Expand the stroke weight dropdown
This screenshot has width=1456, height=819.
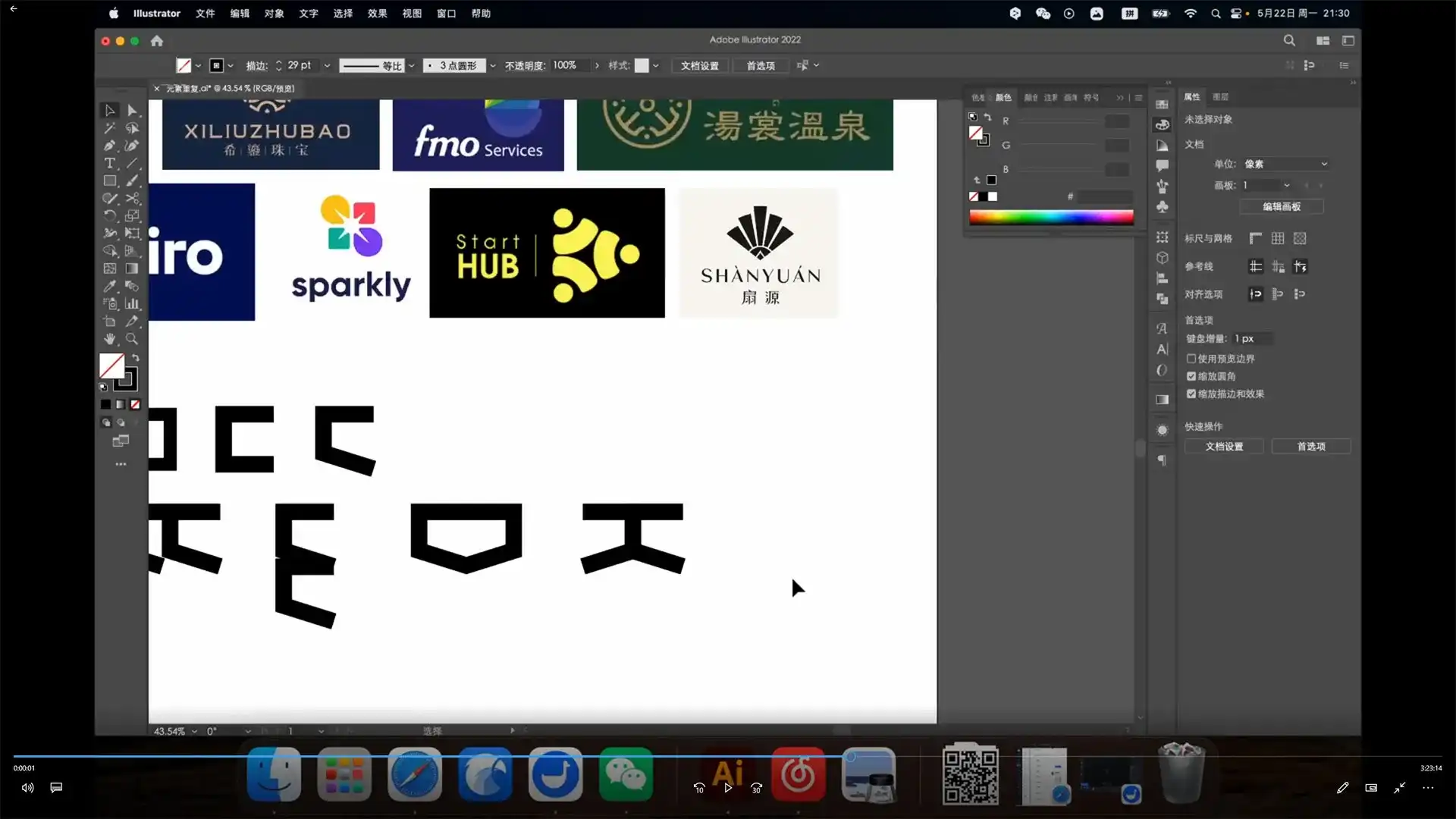pyautogui.click(x=327, y=66)
